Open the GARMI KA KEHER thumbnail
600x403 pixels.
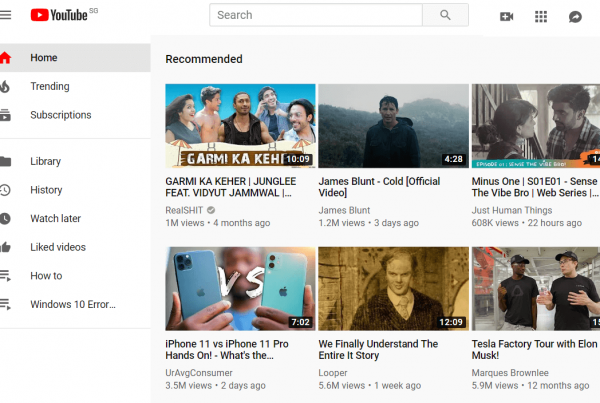(240, 126)
